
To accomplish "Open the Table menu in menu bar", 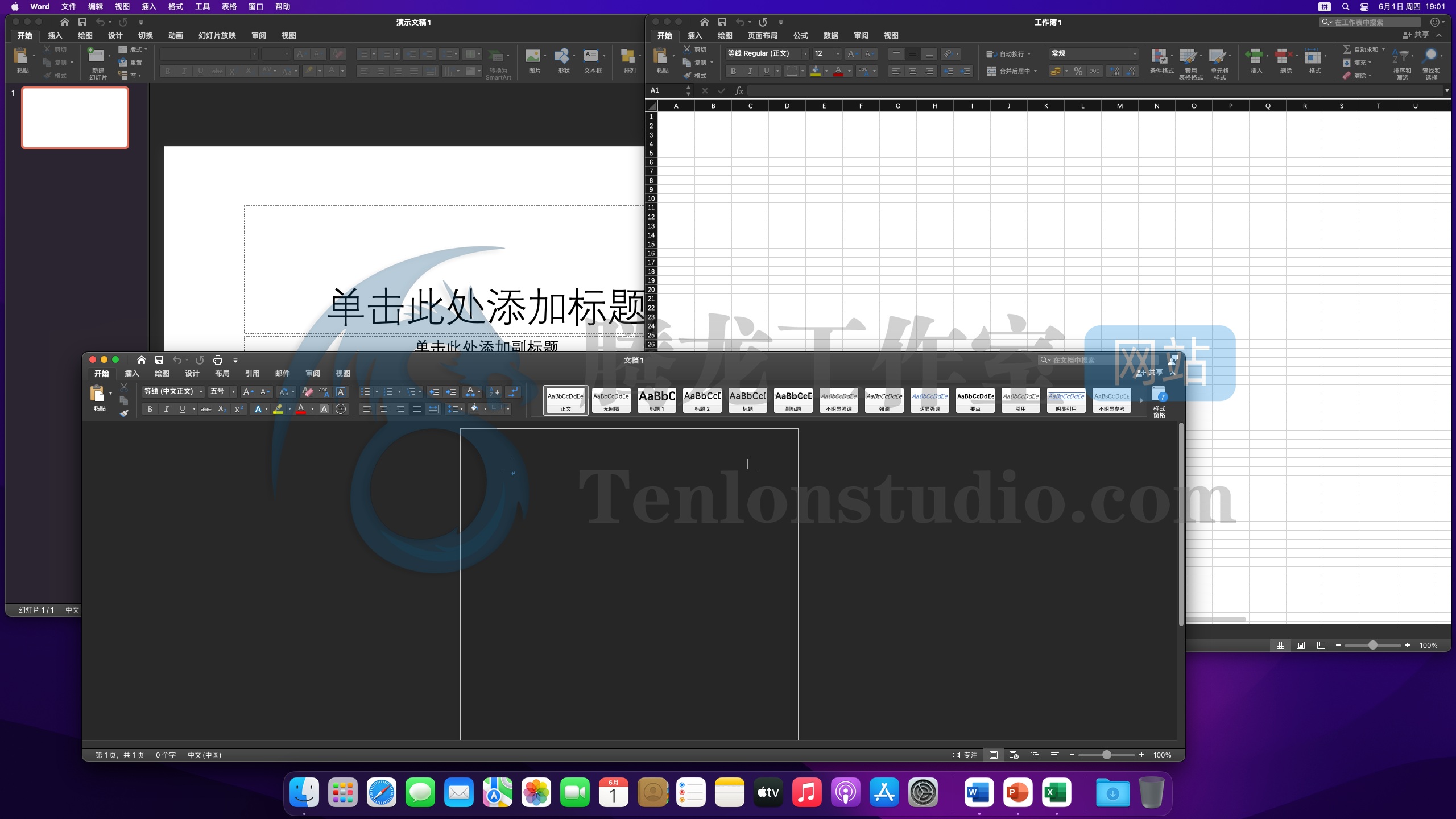I will click(x=229, y=7).
